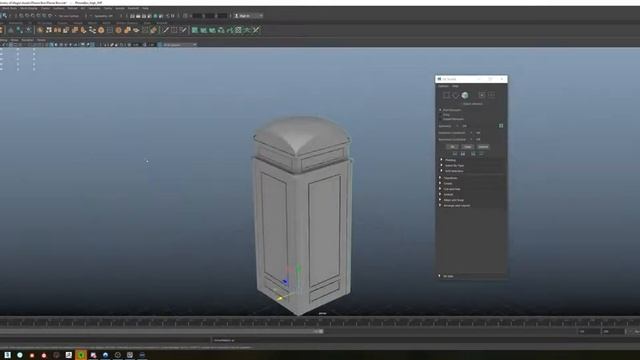
Task: Open the Deform menu
Action: coord(72,8)
